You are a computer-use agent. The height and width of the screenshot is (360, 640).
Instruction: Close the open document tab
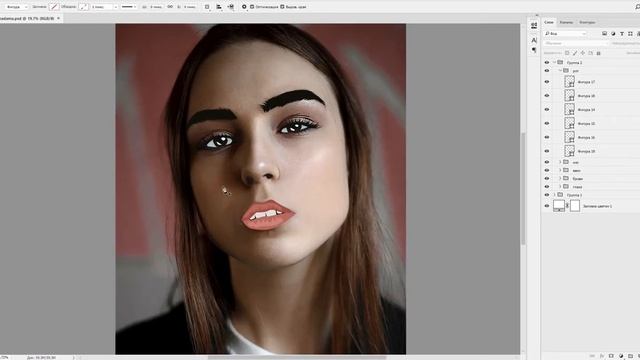click(x=58, y=18)
